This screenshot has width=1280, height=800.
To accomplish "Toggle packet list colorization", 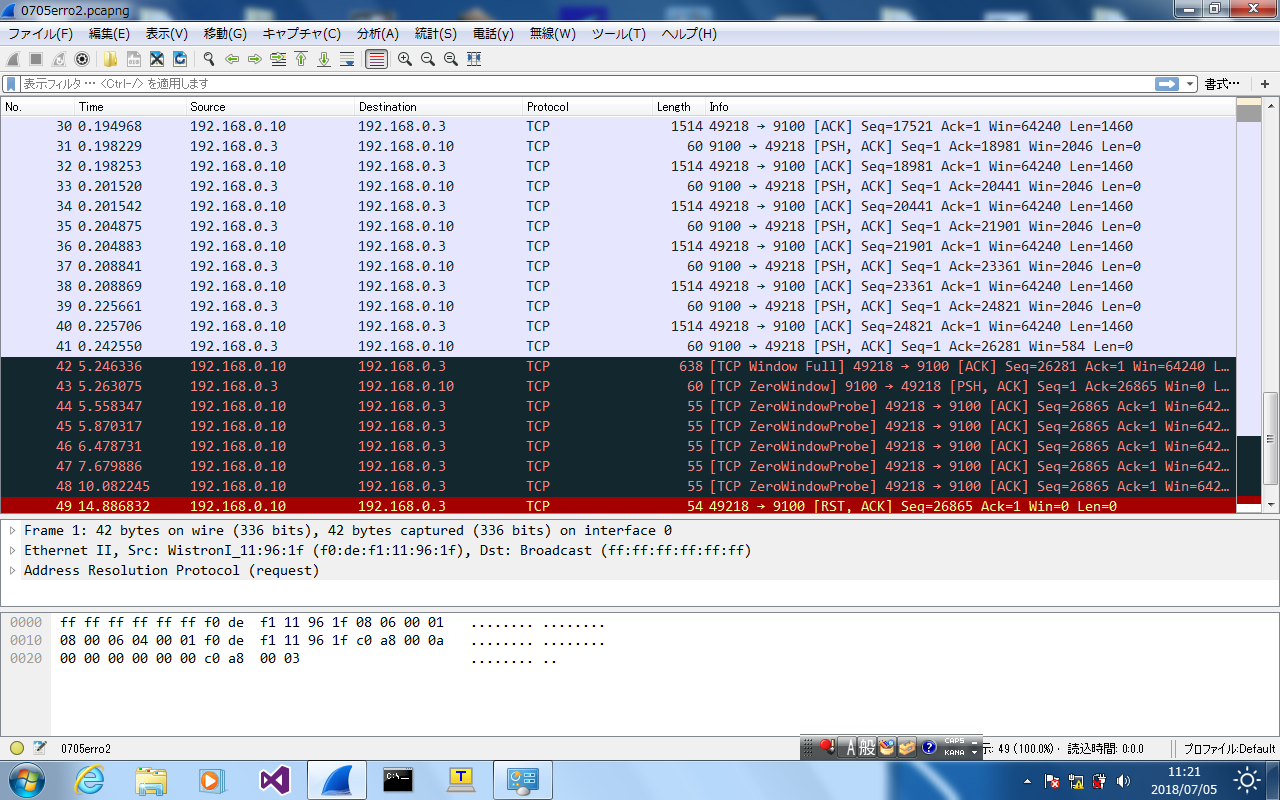I will (x=377, y=59).
